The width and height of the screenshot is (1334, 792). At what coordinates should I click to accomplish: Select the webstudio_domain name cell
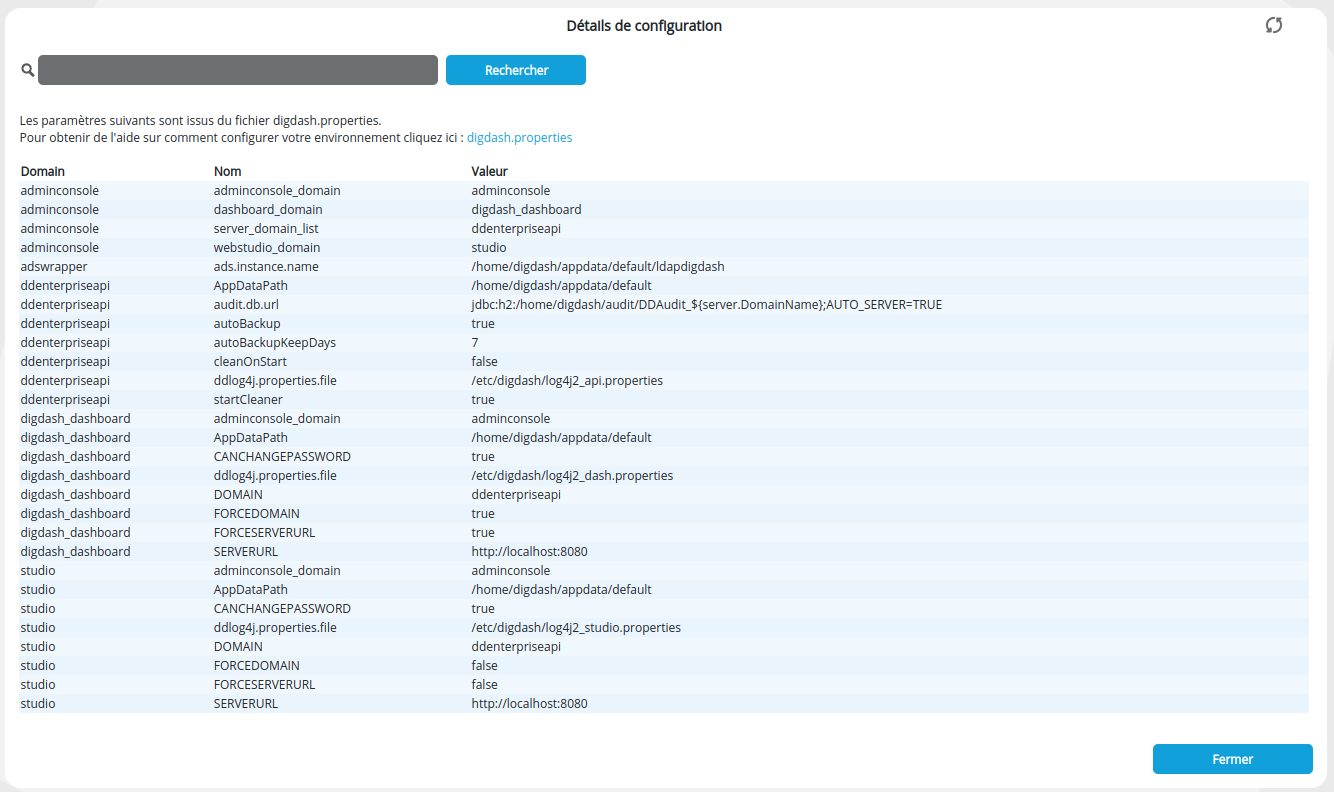pyautogui.click(x=267, y=248)
